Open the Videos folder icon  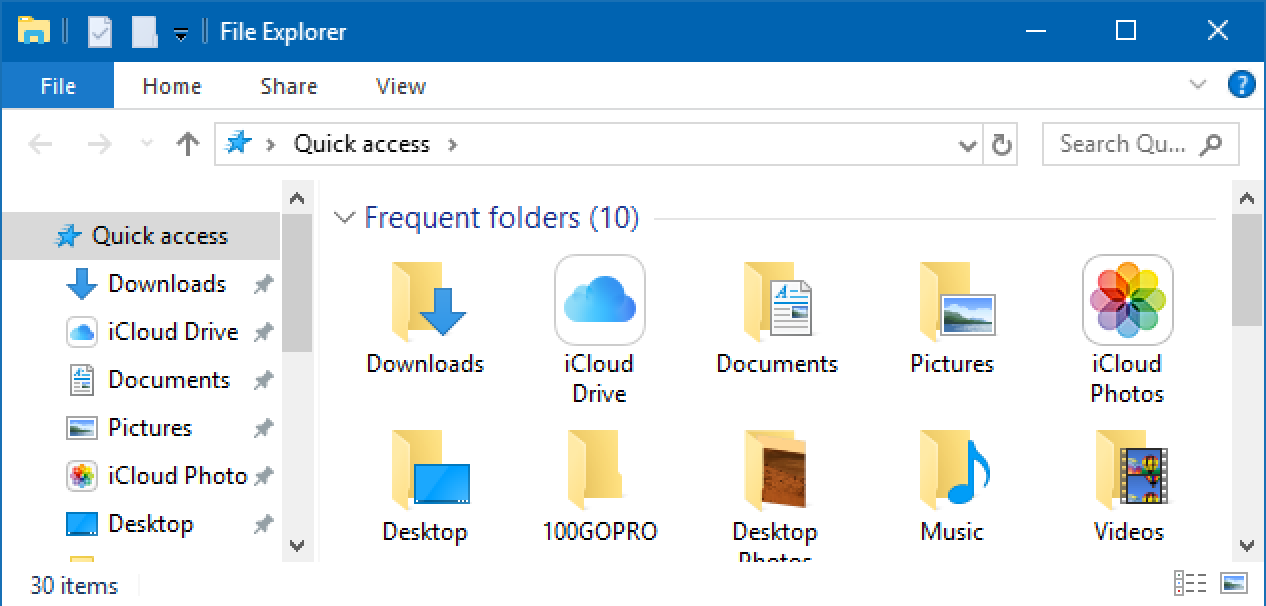pos(1129,468)
